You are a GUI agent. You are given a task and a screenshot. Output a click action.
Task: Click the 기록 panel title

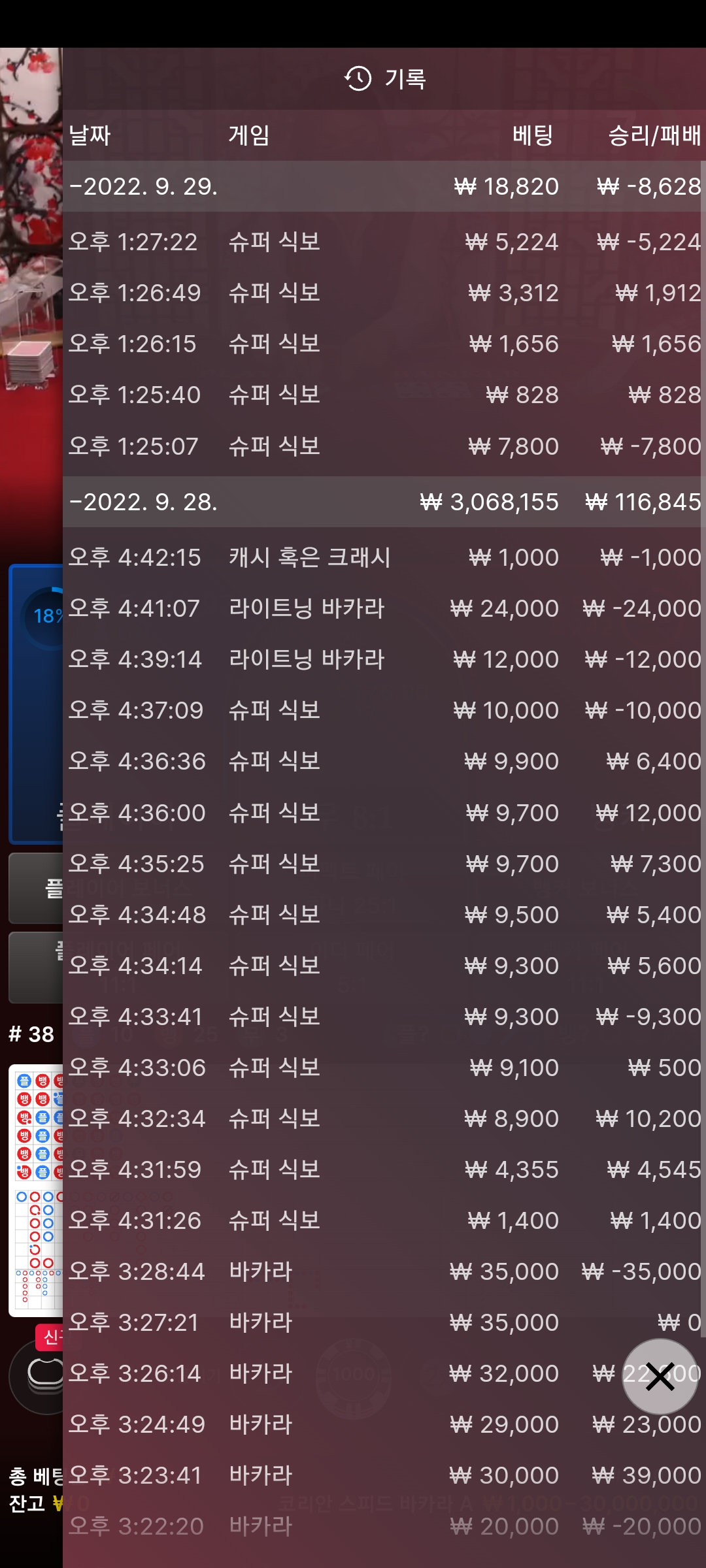(x=405, y=79)
